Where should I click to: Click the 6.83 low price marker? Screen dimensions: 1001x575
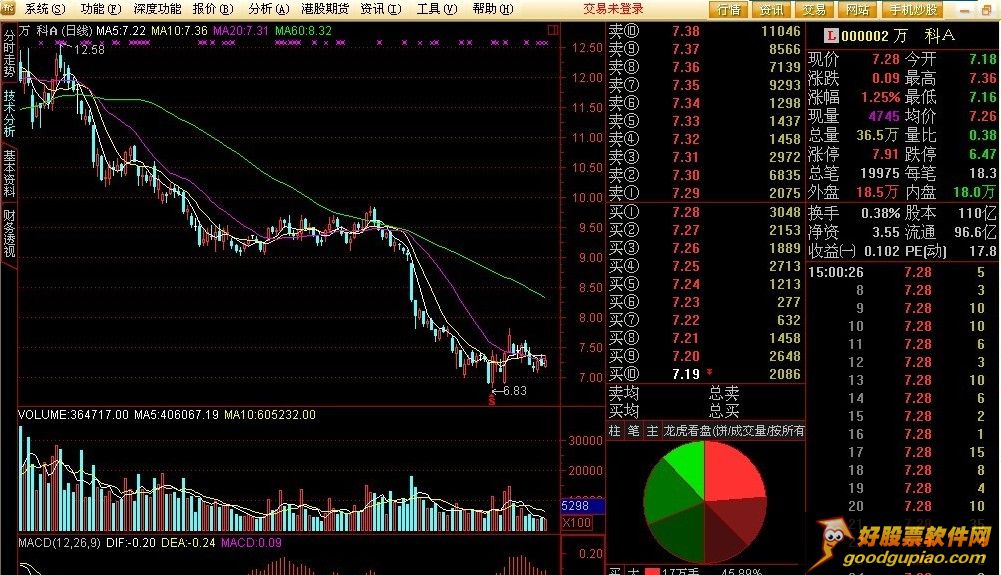pyautogui.click(x=515, y=391)
